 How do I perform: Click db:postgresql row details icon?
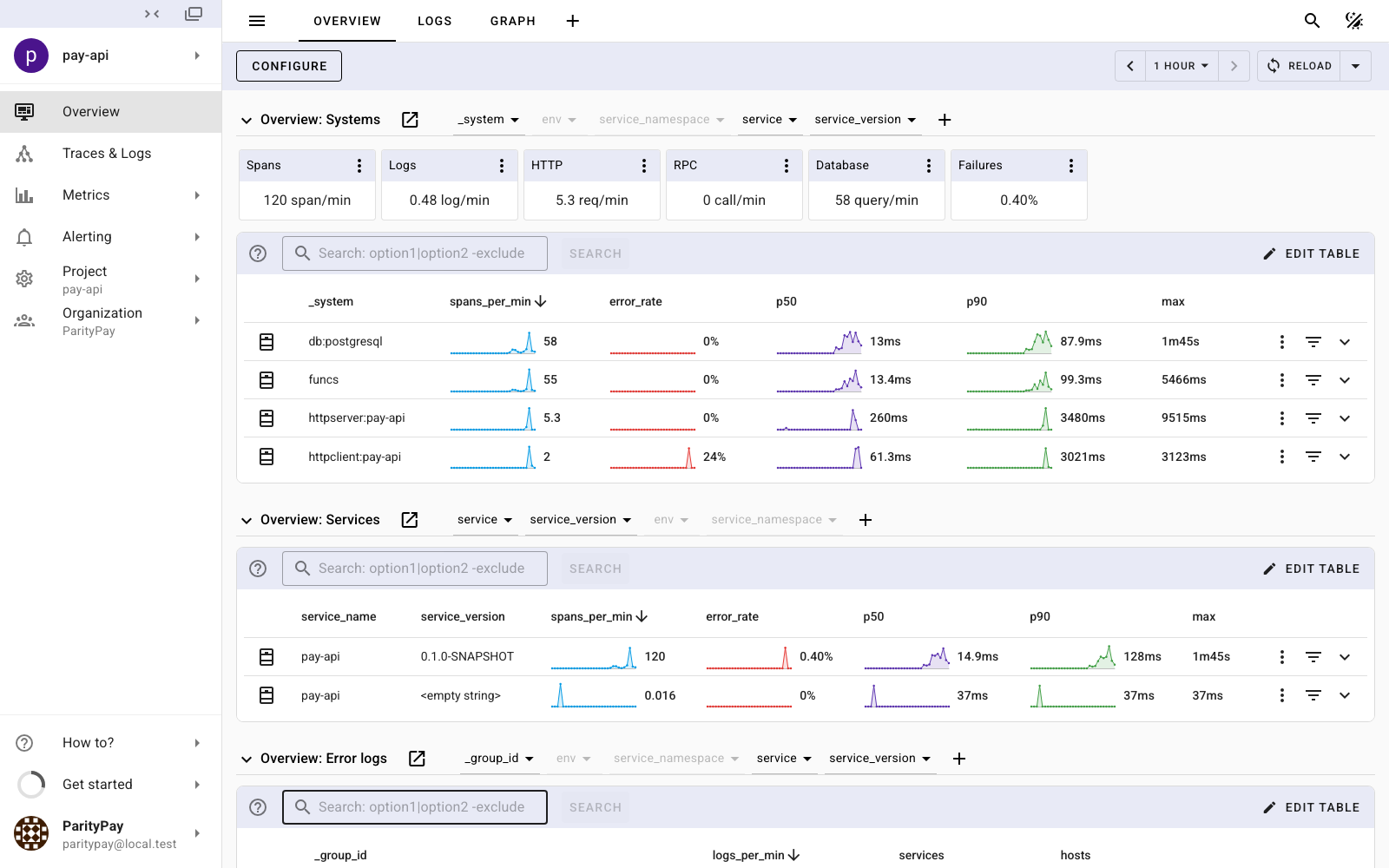pyautogui.click(x=267, y=342)
